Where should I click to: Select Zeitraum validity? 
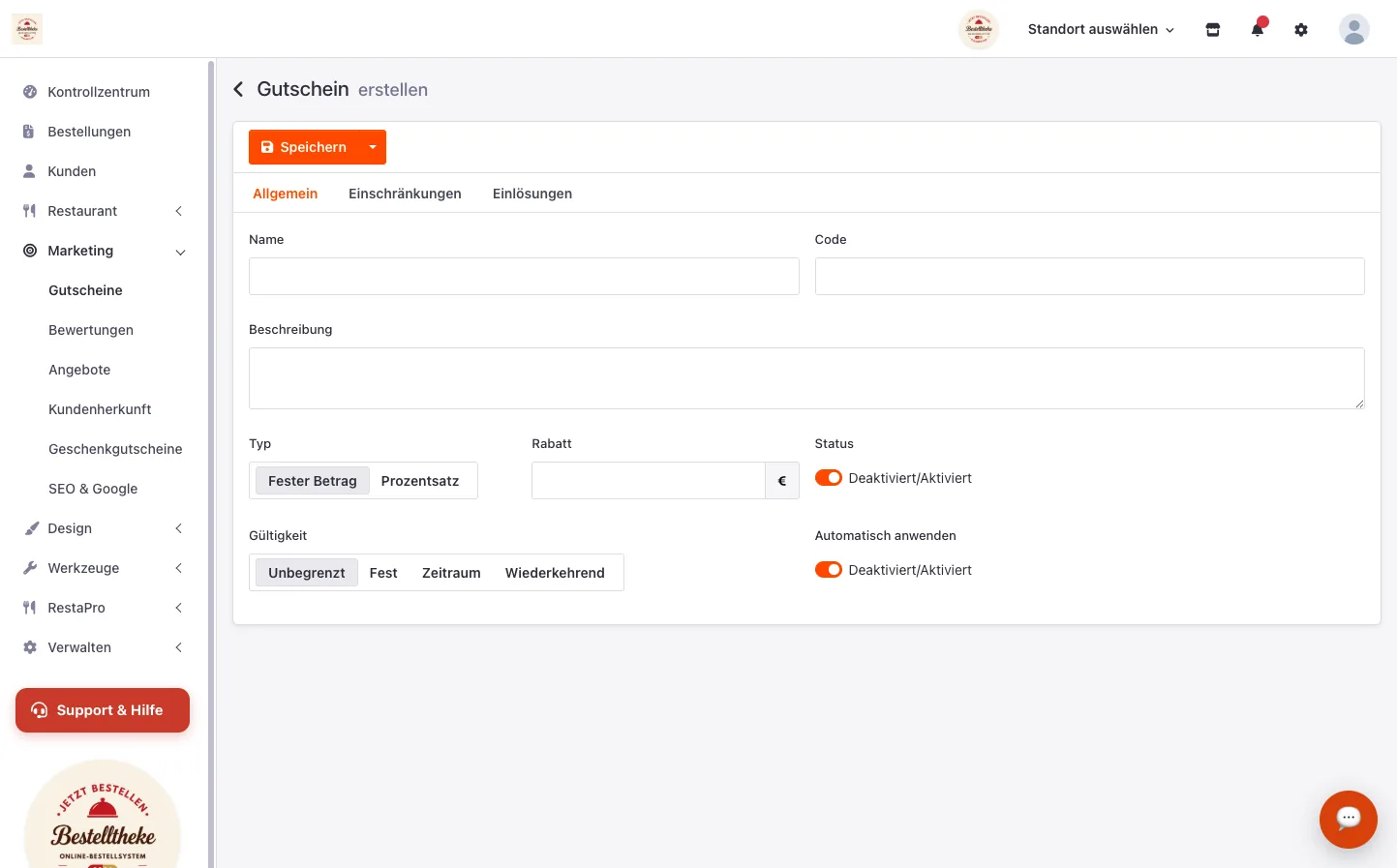point(451,573)
